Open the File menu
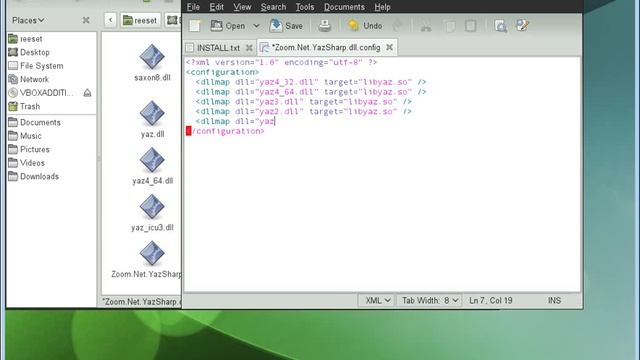Image resolution: width=640 pixels, height=360 pixels. [x=193, y=7]
